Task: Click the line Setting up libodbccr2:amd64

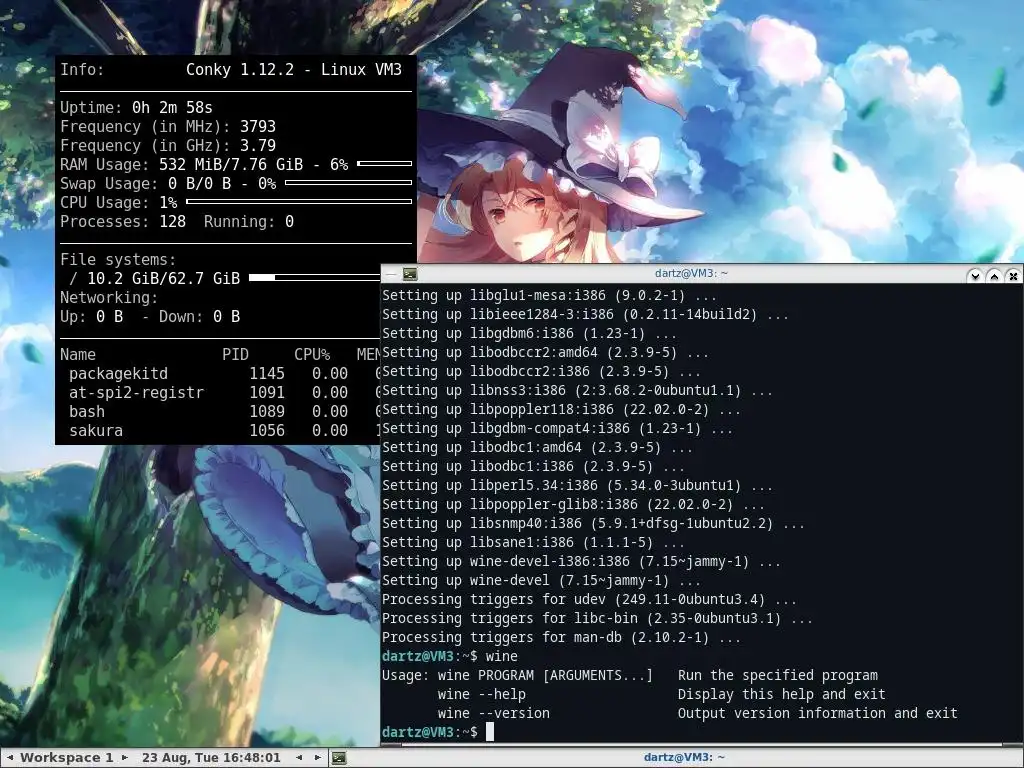Action: click(545, 352)
